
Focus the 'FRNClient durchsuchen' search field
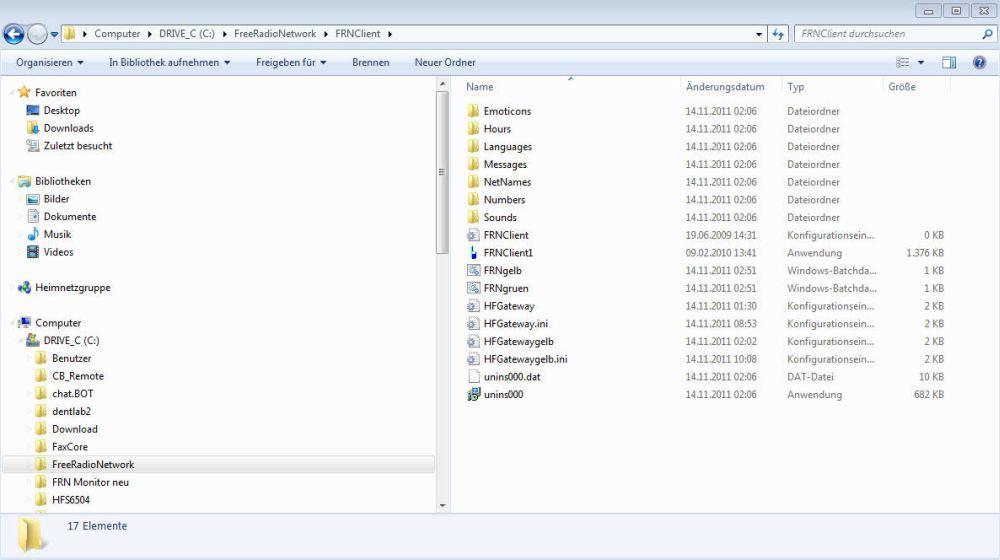(886, 34)
